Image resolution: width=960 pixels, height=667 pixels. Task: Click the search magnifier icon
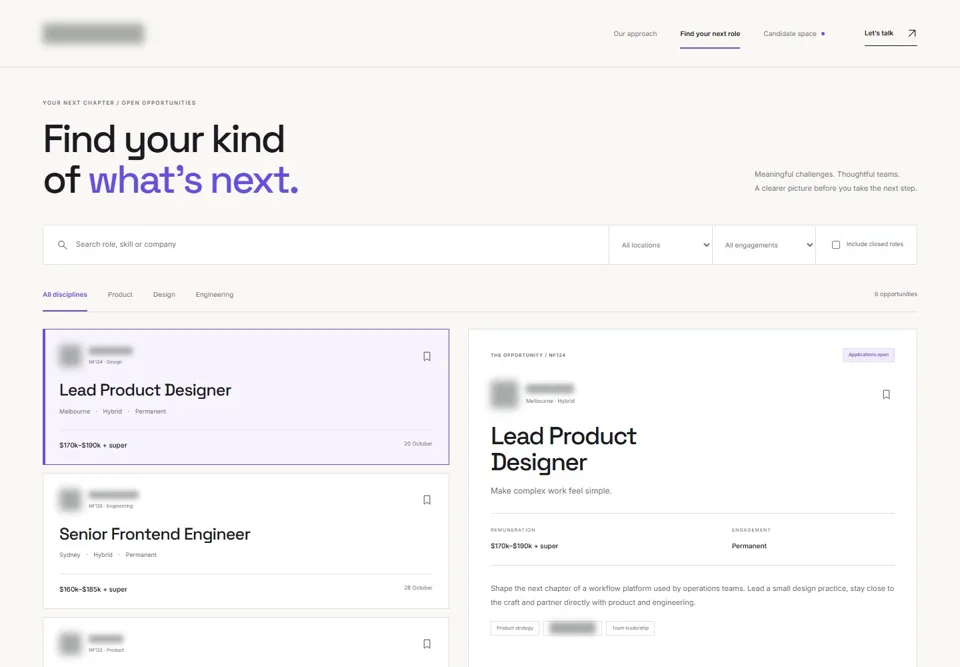pyautogui.click(x=62, y=245)
